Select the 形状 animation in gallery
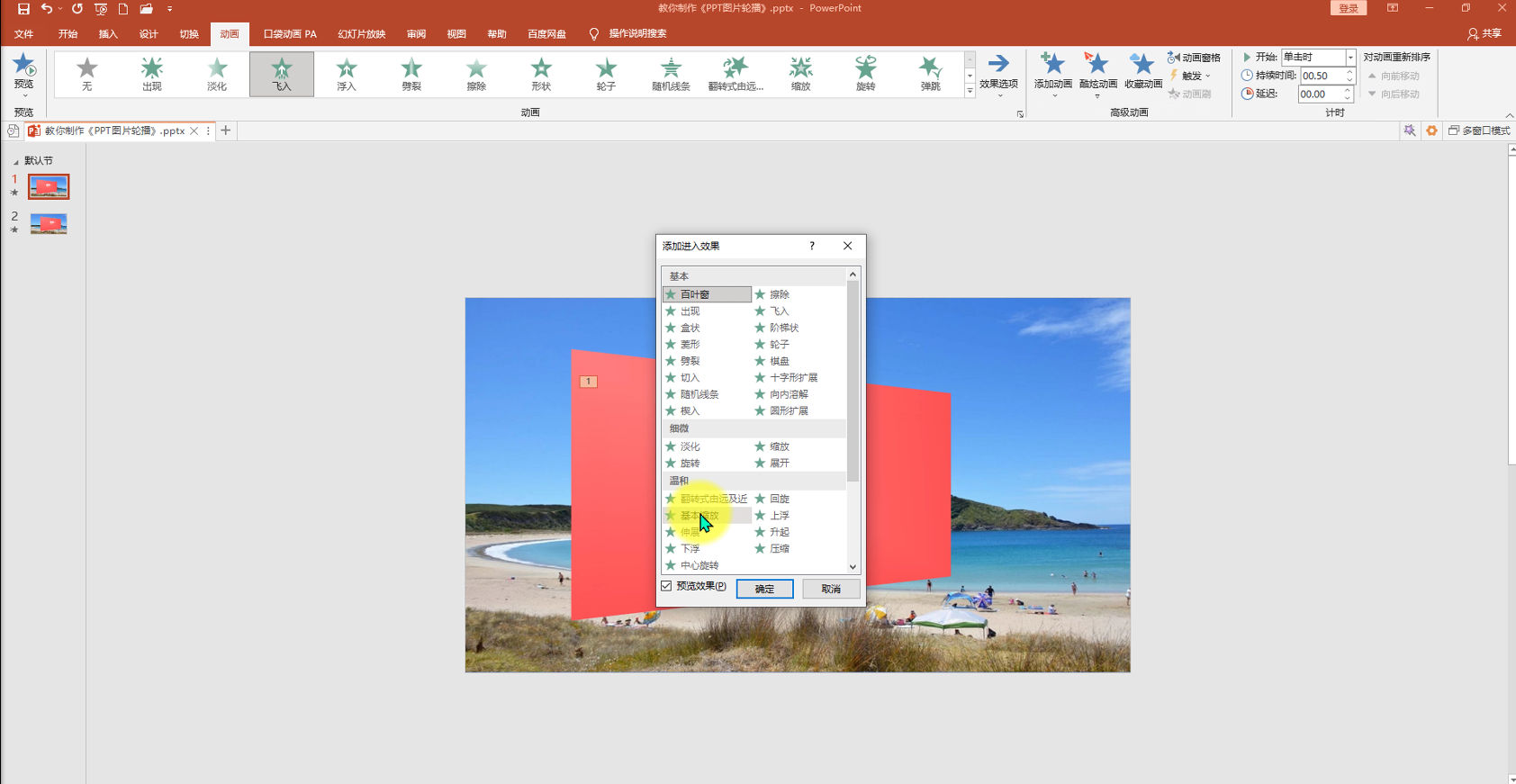This screenshot has width=1516, height=784. [x=541, y=74]
